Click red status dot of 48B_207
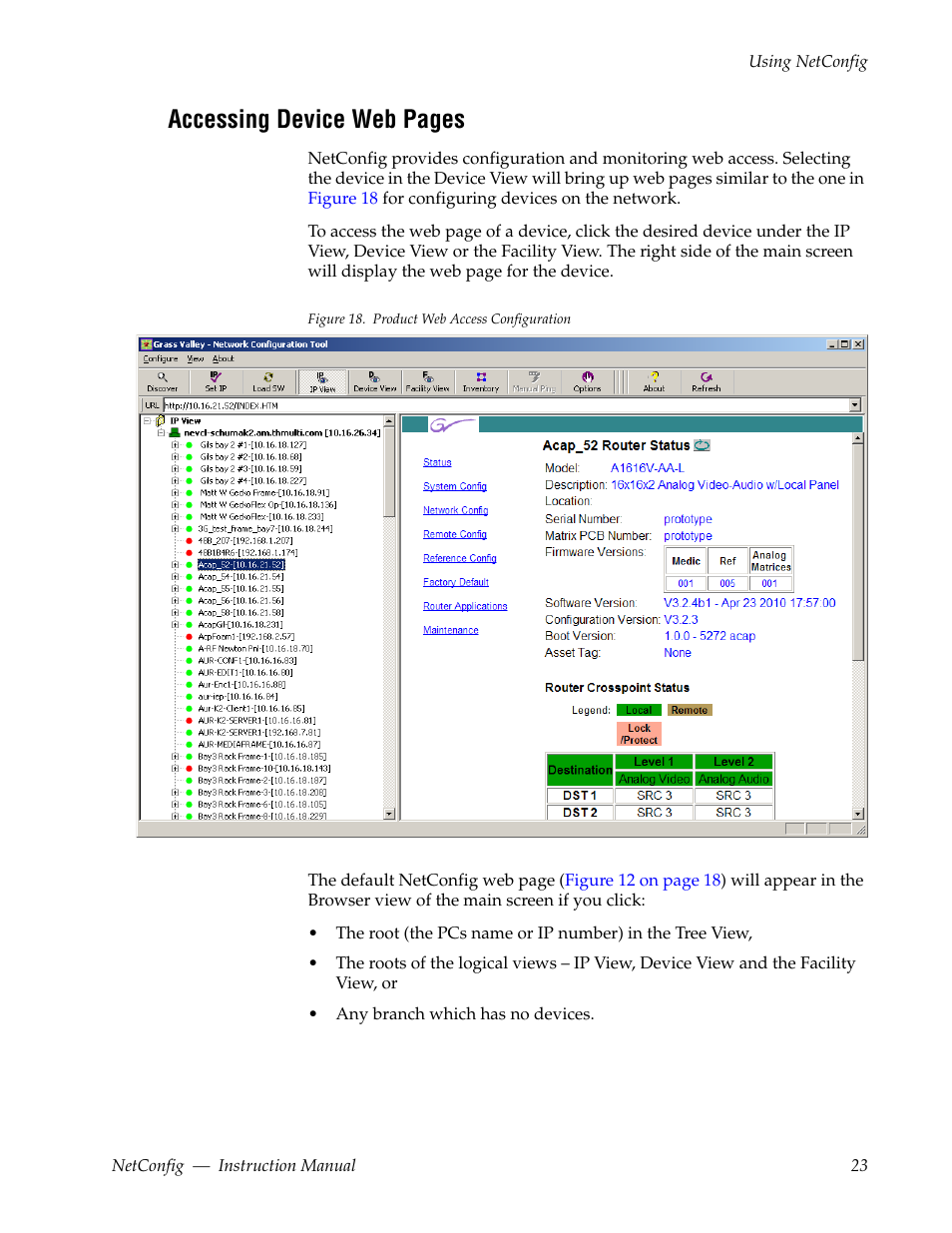 (189, 541)
